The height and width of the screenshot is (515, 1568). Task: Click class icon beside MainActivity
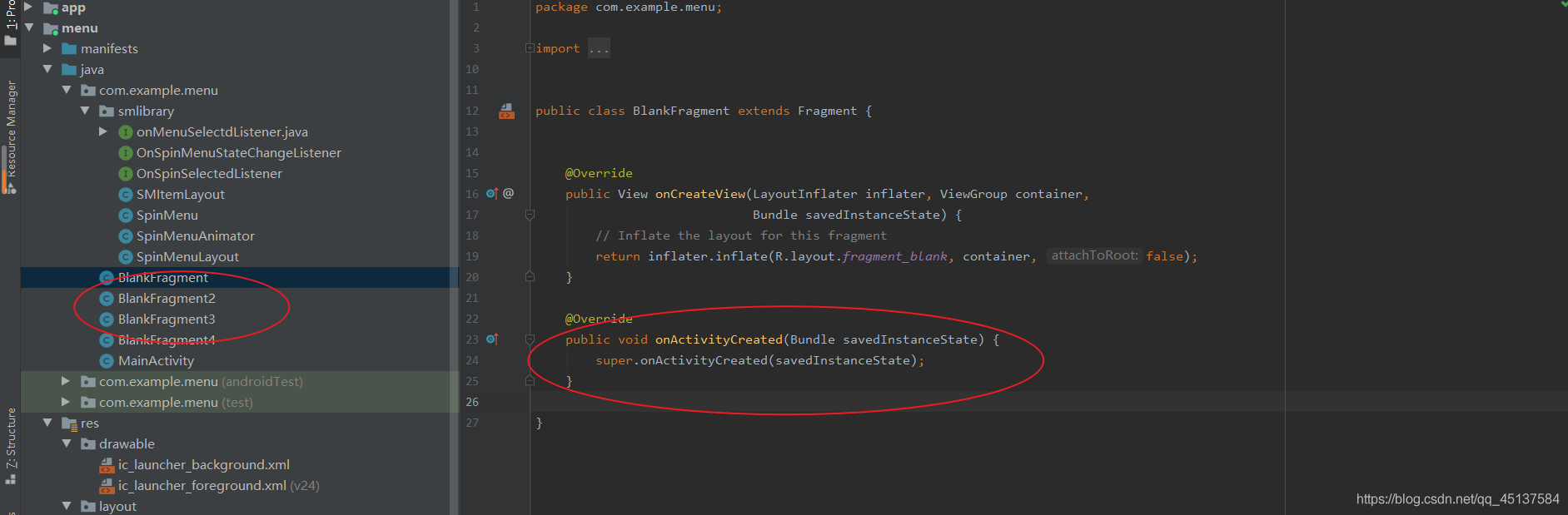(107, 360)
